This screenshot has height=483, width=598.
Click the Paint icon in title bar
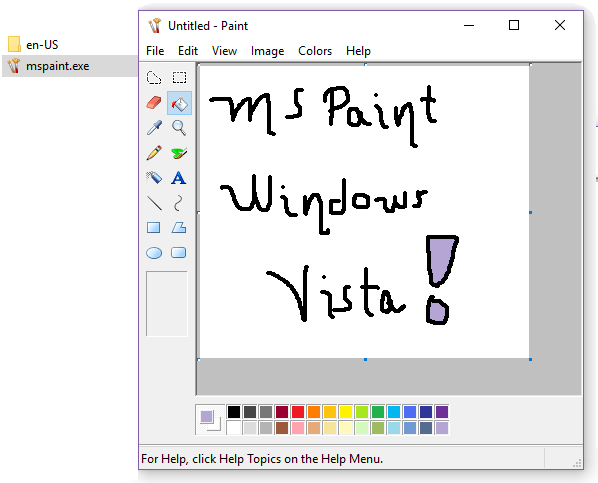point(155,26)
